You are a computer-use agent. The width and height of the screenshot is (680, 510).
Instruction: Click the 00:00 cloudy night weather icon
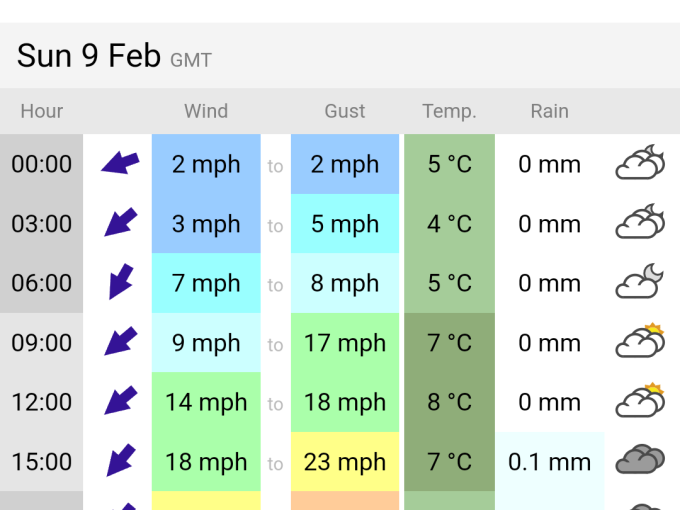[640, 163]
